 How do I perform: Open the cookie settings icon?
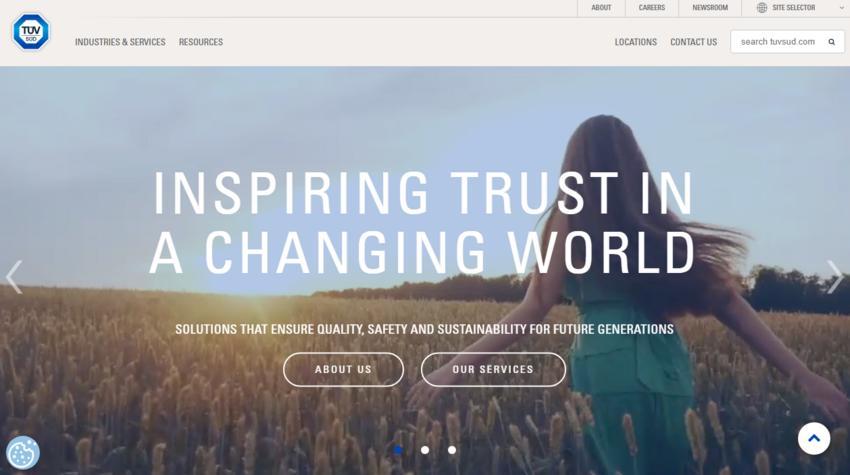pos(23,452)
